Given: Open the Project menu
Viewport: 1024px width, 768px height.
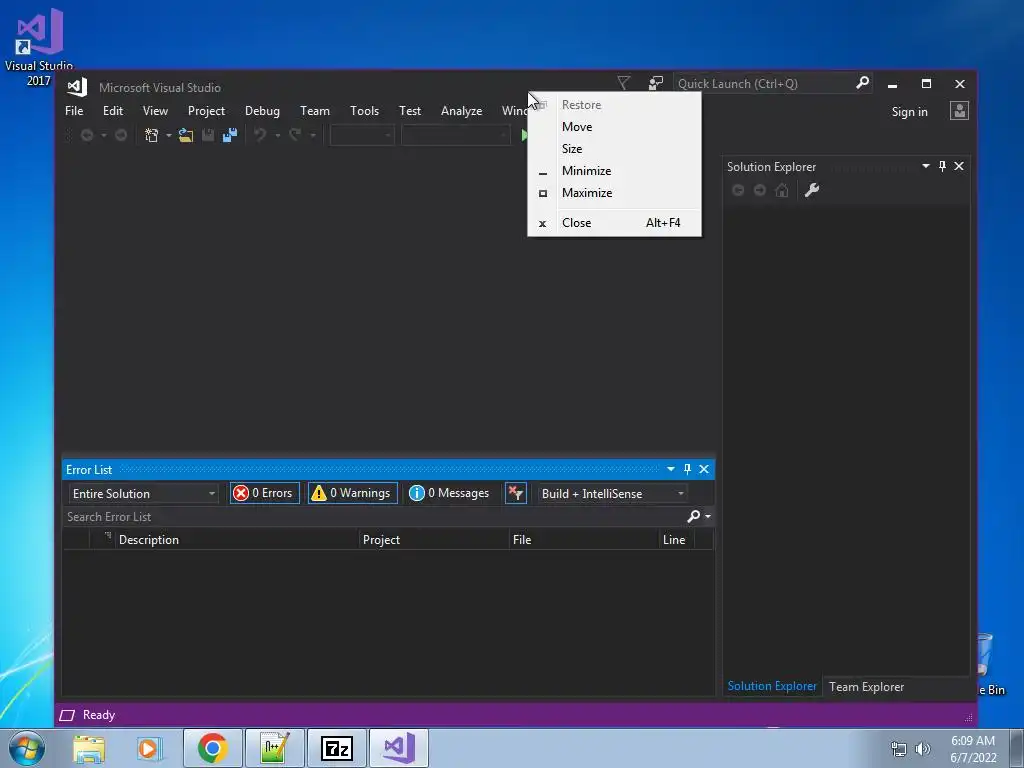Looking at the screenshot, I should tap(206, 110).
